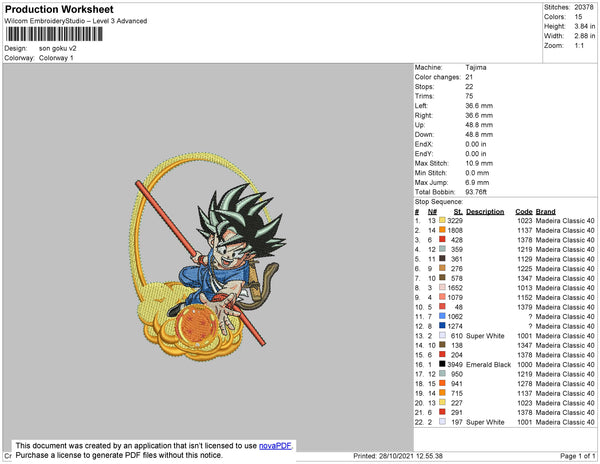Click the Total Bobbin value 93.76ft
This screenshot has height=464, width=600.
[x=476, y=192]
